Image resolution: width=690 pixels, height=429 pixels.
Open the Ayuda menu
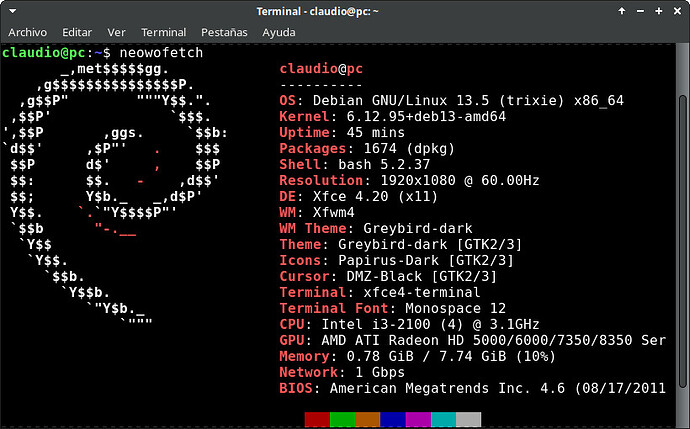(279, 32)
